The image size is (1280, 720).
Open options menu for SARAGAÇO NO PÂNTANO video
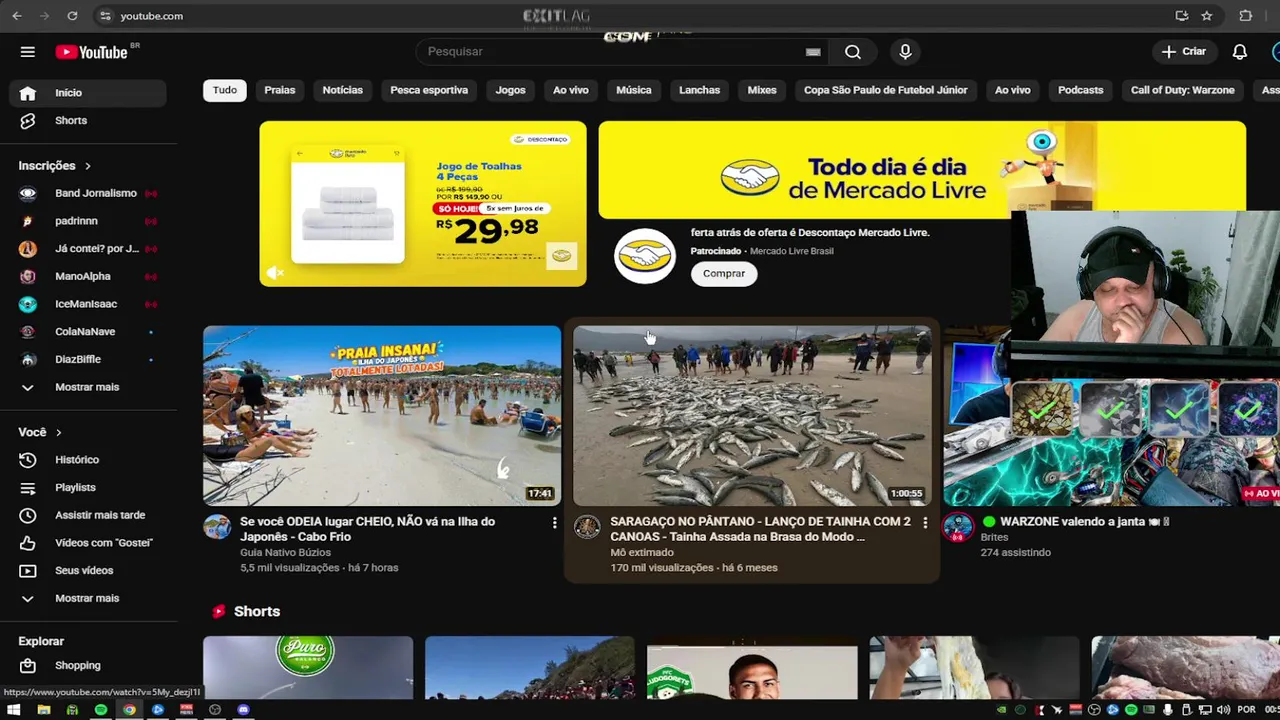924,523
